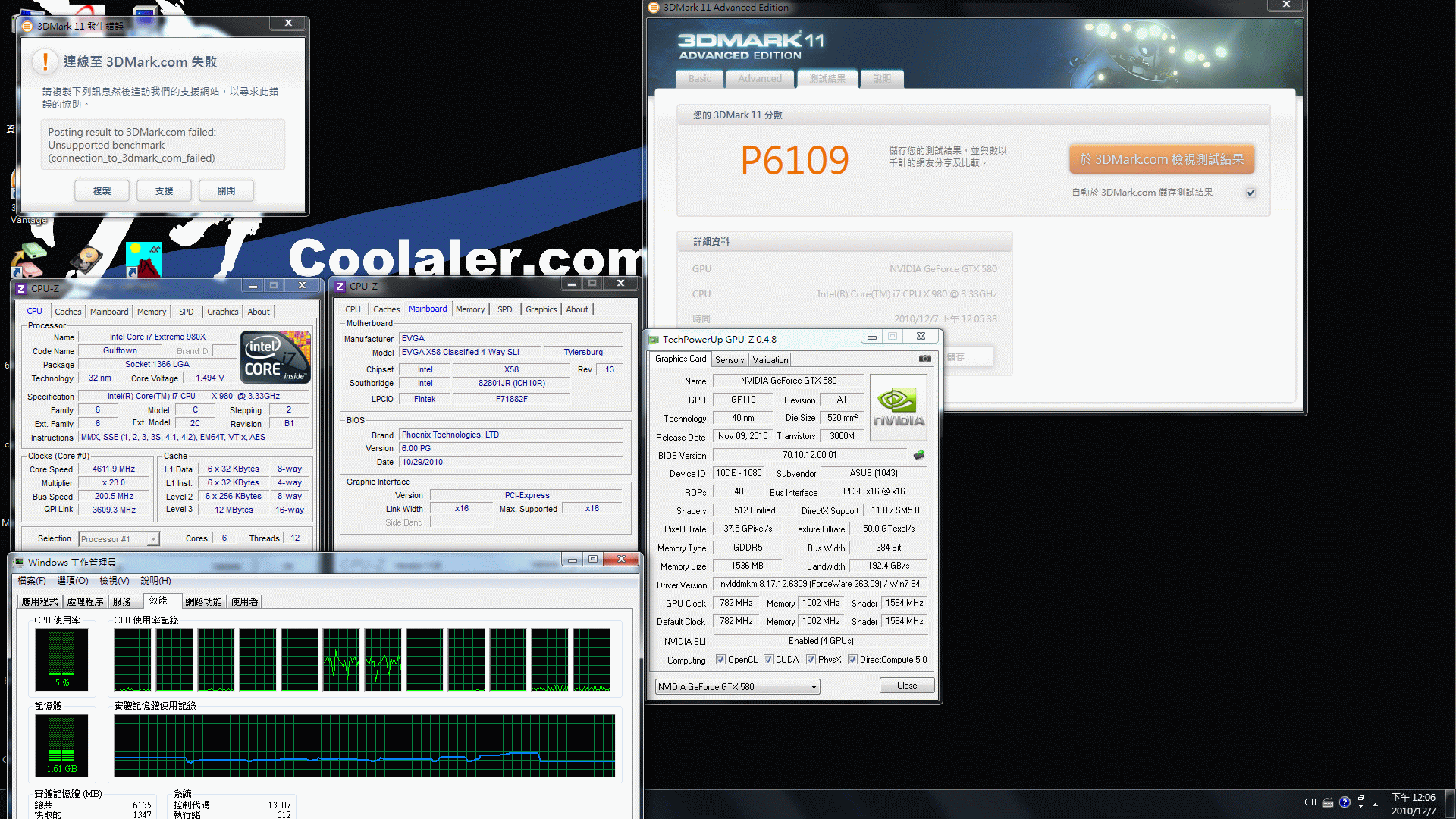Click the Close button in GPU-Z
Image resolution: width=1456 pixels, height=819 pixels.
tap(907, 686)
